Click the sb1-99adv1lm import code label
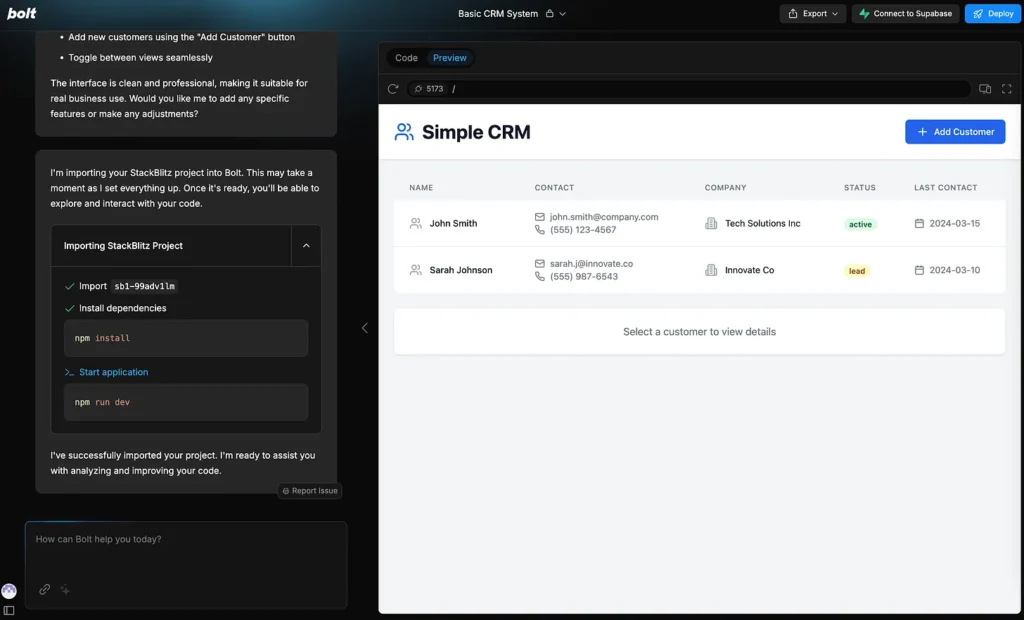Image resolution: width=1024 pixels, height=620 pixels. pyautogui.click(x=144, y=286)
